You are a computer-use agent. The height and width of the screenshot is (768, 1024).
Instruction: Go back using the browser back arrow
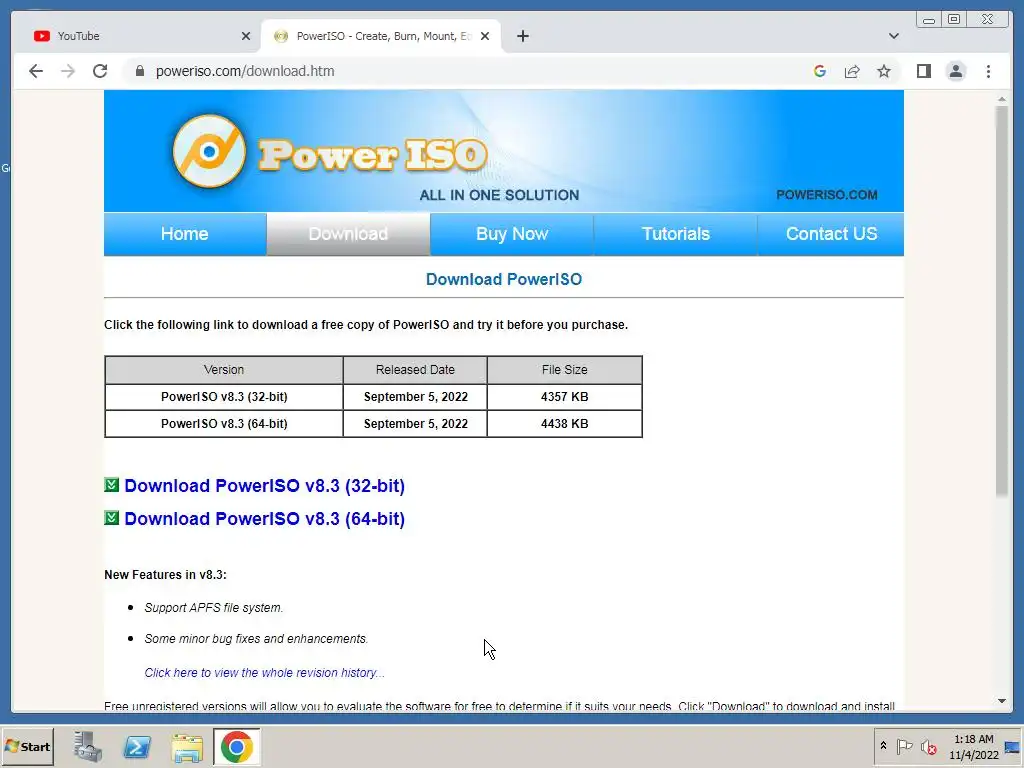coord(36,71)
